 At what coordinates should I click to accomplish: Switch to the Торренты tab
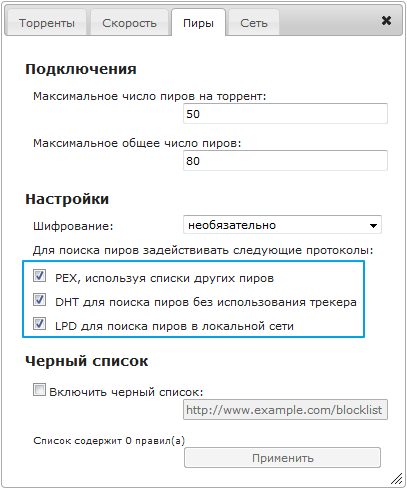click(x=47, y=23)
